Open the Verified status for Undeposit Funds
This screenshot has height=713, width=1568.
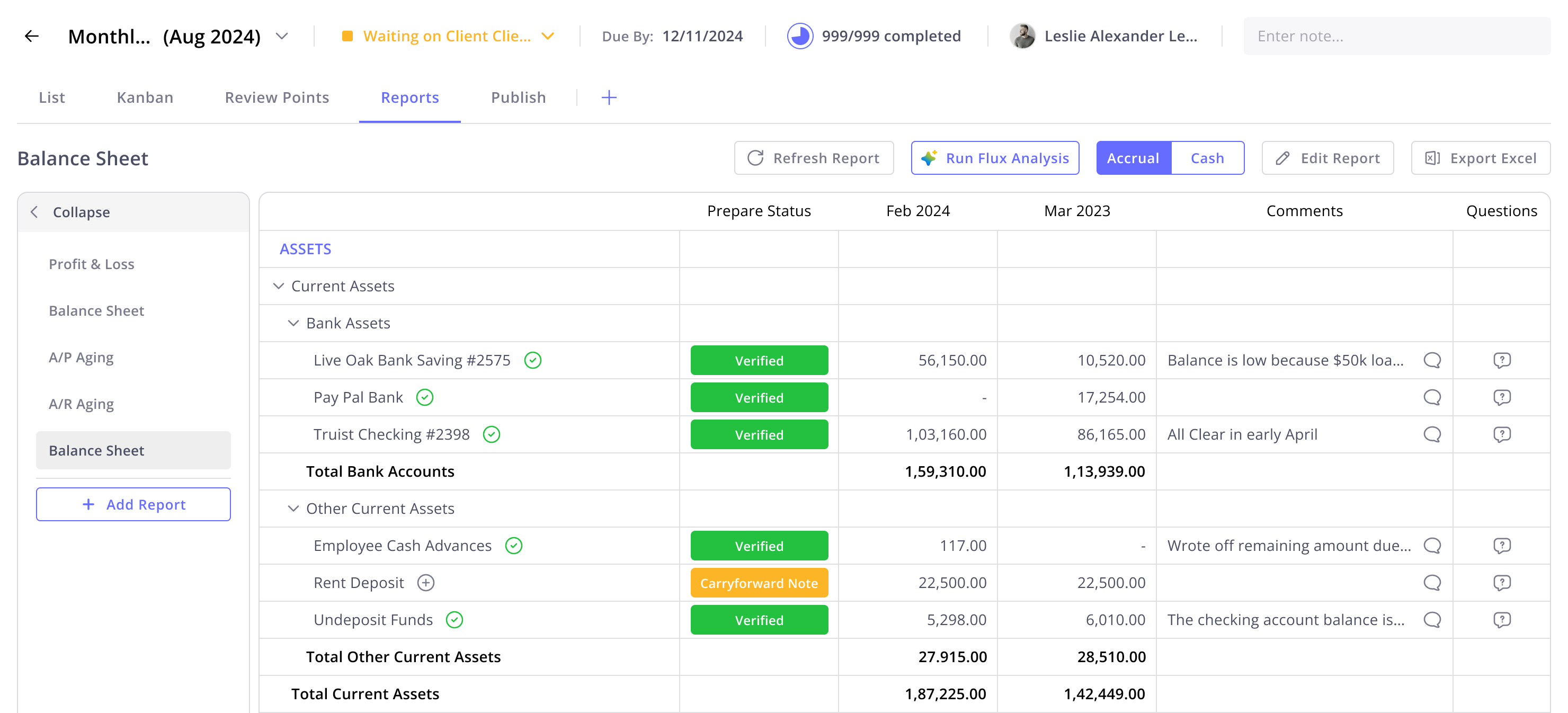(x=759, y=620)
